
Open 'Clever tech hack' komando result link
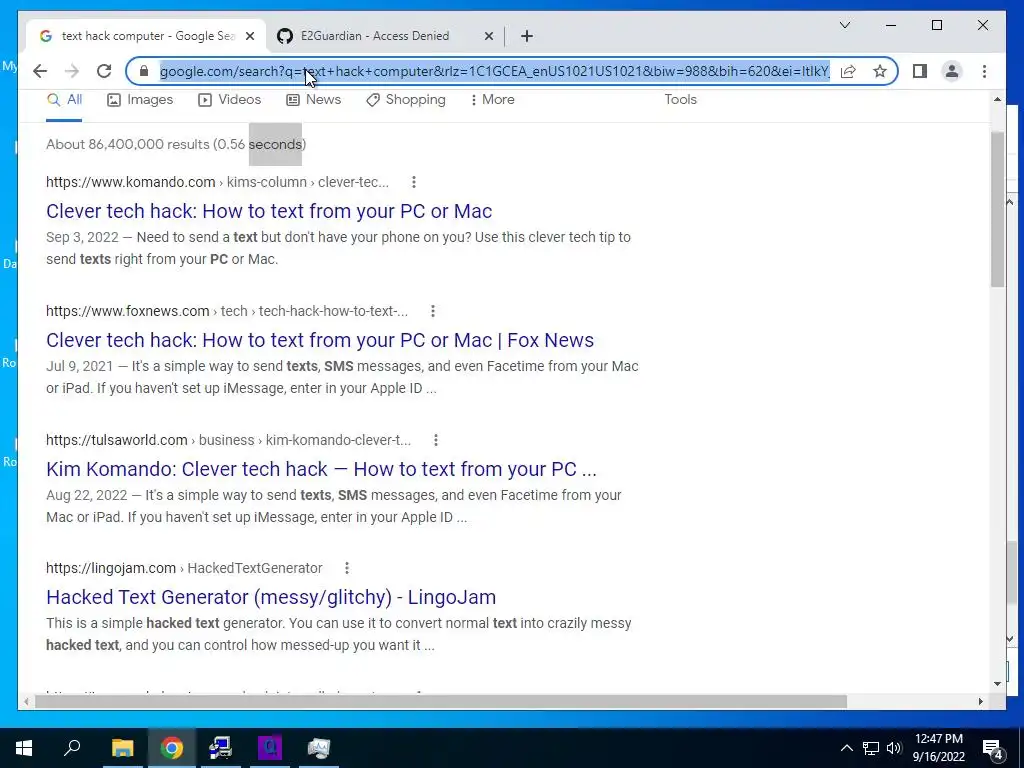[269, 211]
